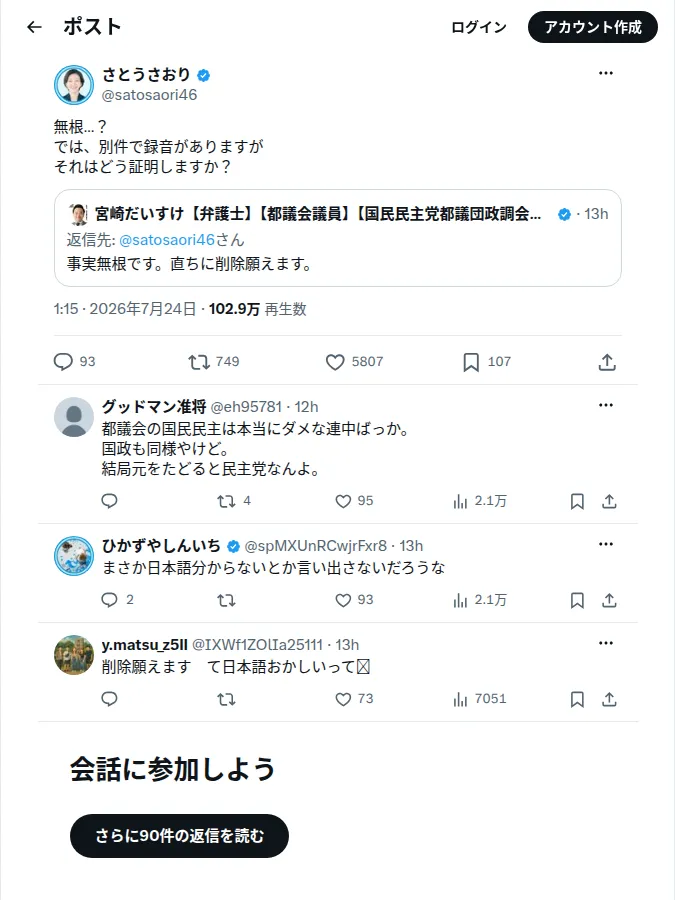
Task: Bookmark y.matsu_z5II's reply
Action: 577,699
